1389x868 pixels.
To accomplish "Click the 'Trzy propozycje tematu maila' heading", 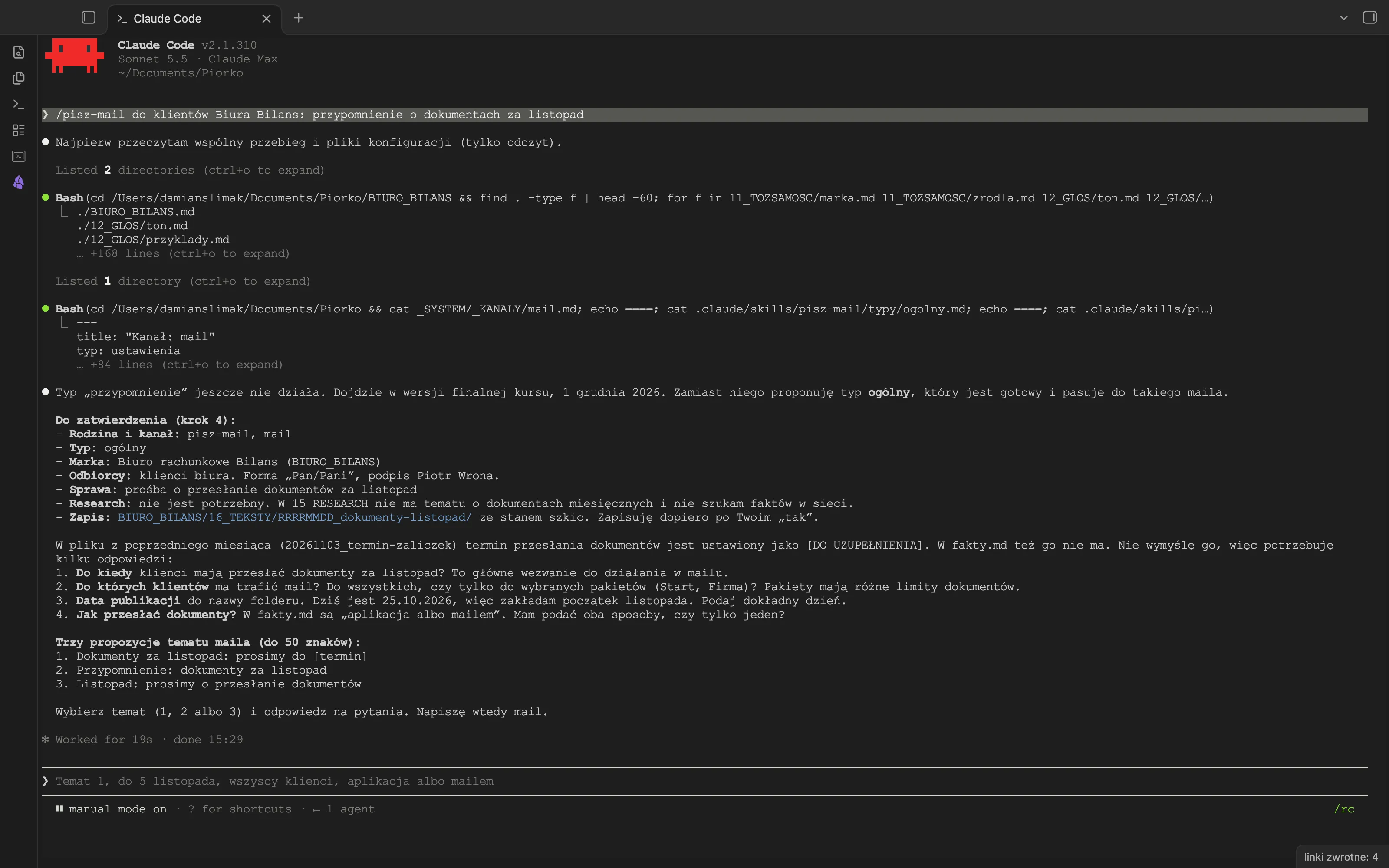I will 208,642.
